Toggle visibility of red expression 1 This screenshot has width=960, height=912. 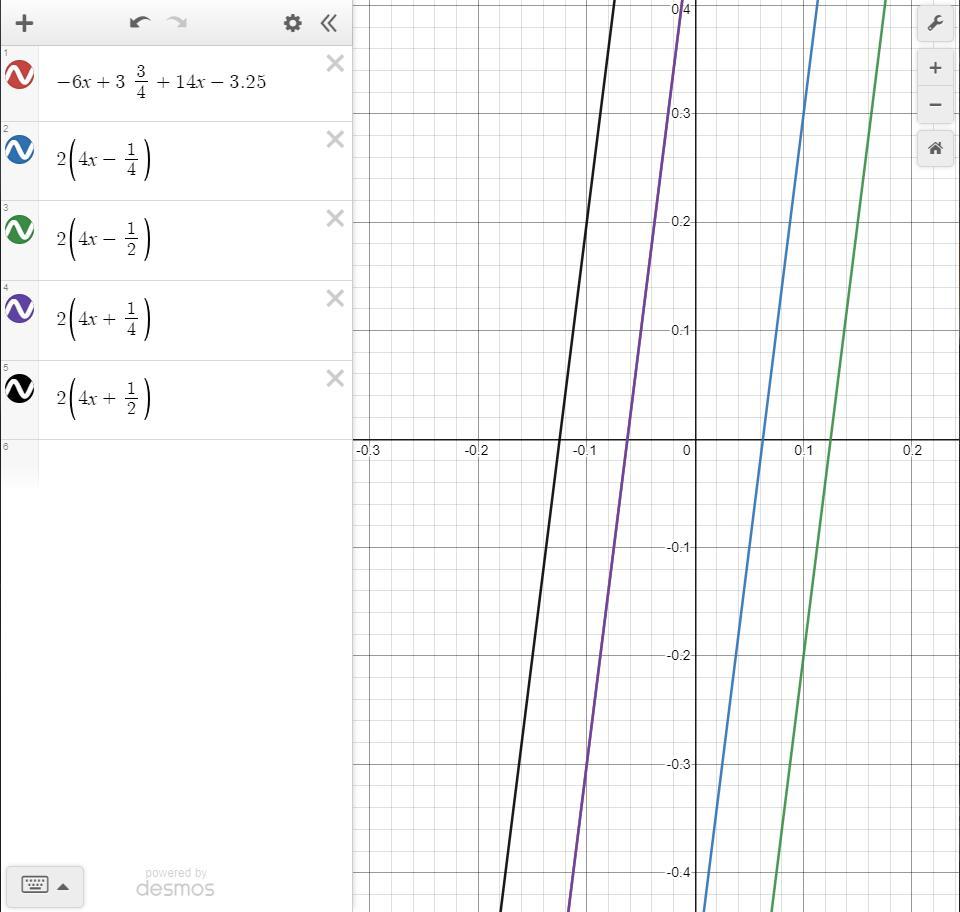[20, 75]
